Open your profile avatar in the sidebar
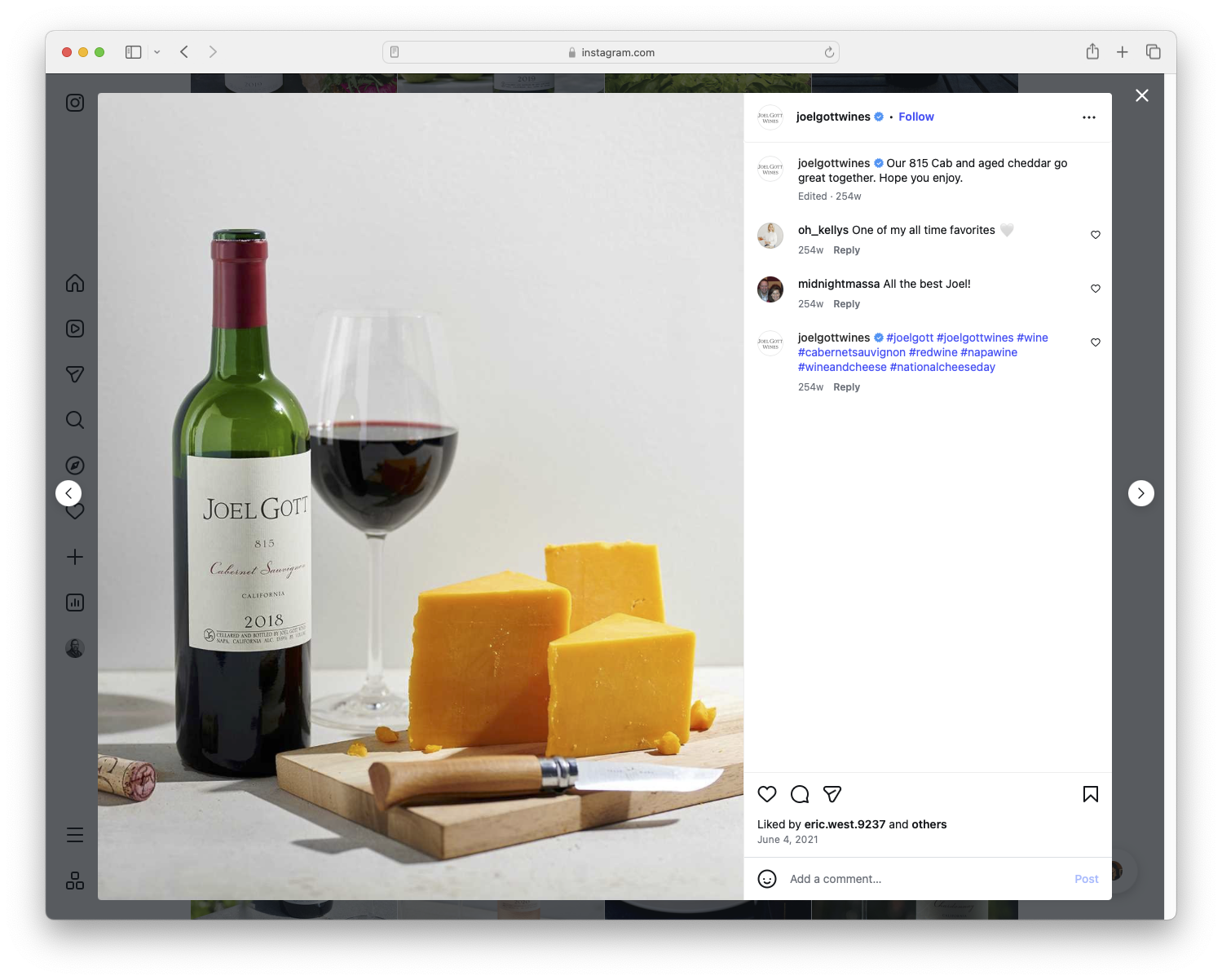 [x=75, y=648]
